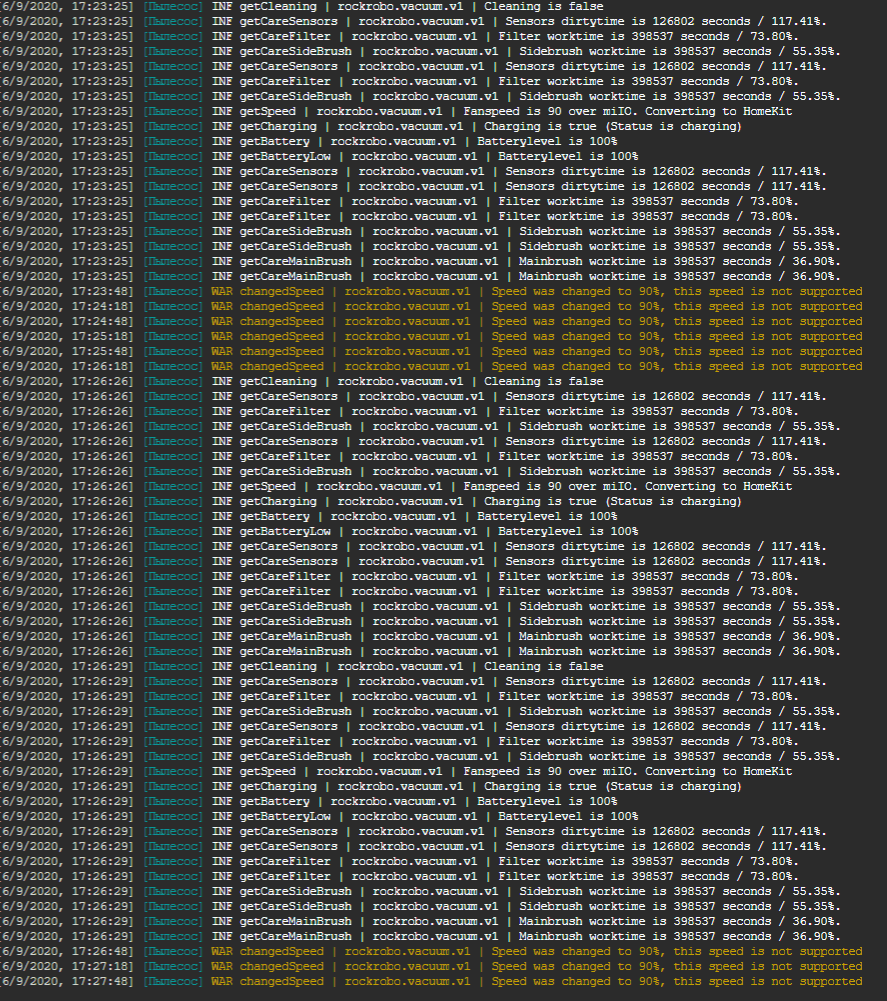Screen dimensions: 887x1001
Task: Click the 17:24:48 WAR changedSpeed entry
Action: coord(431,321)
